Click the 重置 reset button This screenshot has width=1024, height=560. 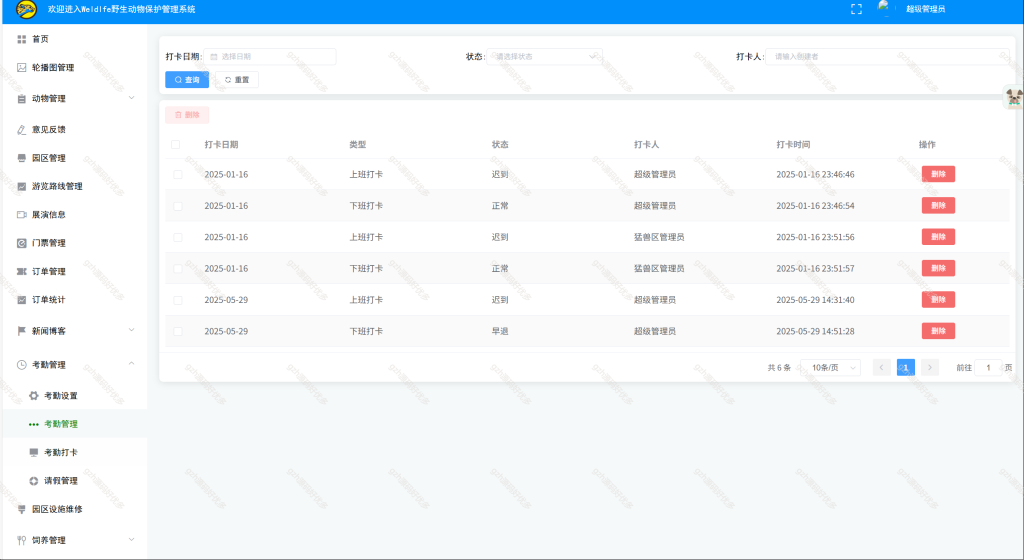pyautogui.click(x=237, y=80)
